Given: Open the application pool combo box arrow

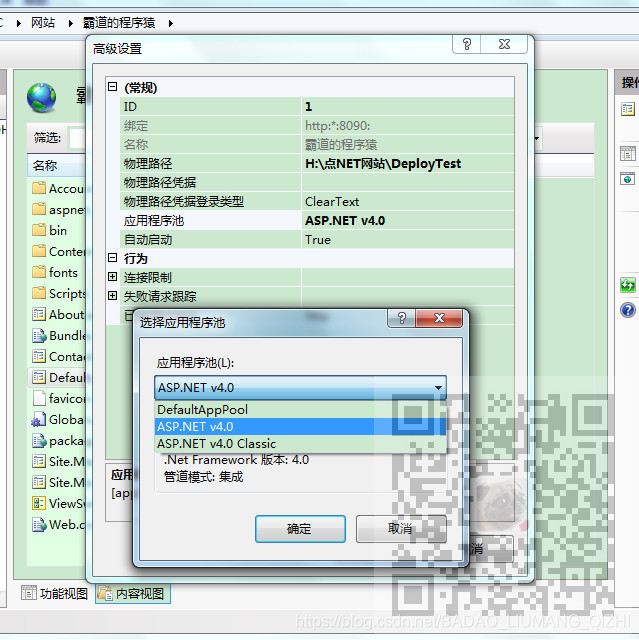Looking at the screenshot, I should click(x=438, y=387).
